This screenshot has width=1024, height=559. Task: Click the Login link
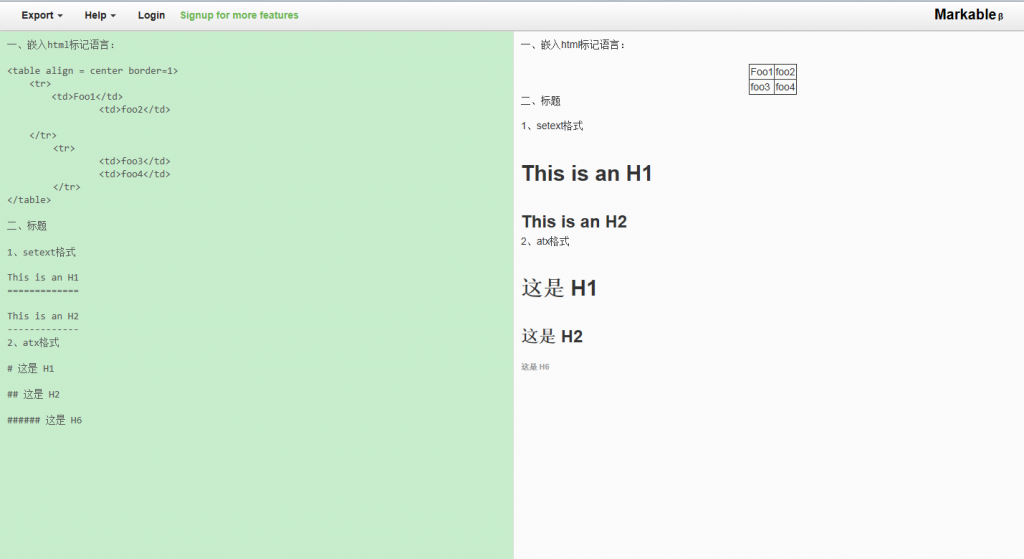(151, 15)
